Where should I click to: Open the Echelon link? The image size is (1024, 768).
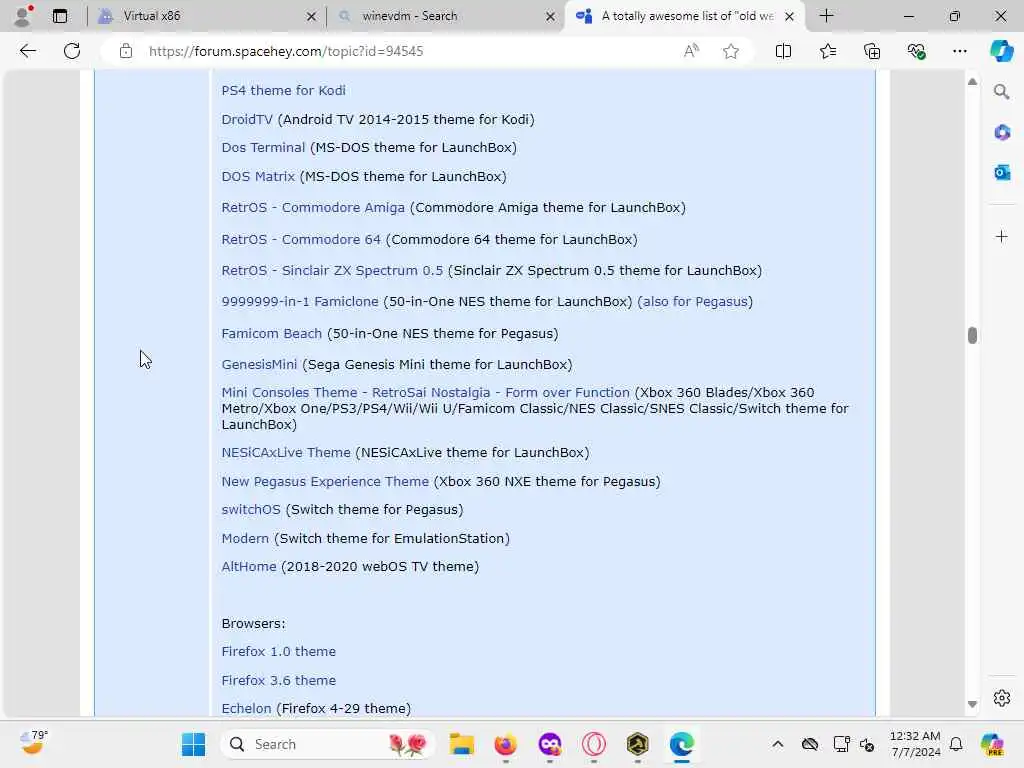[x=246, y=708]
